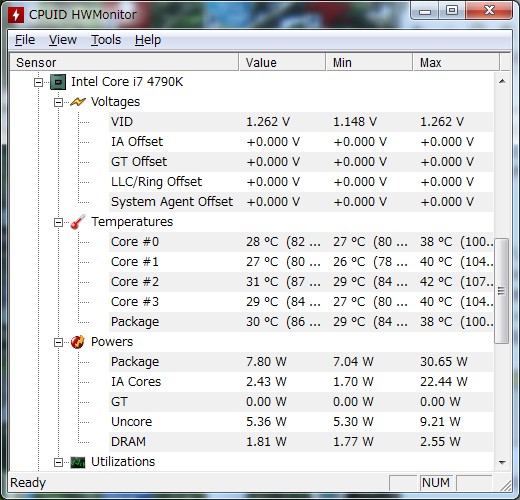Select the Intel Core i7 4790K label
Screen dimensions: 520x500
tap(127, 82)
